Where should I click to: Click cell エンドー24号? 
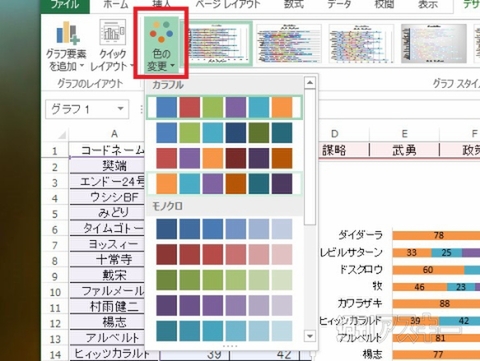pyautogui.click(x=107, y=181)
